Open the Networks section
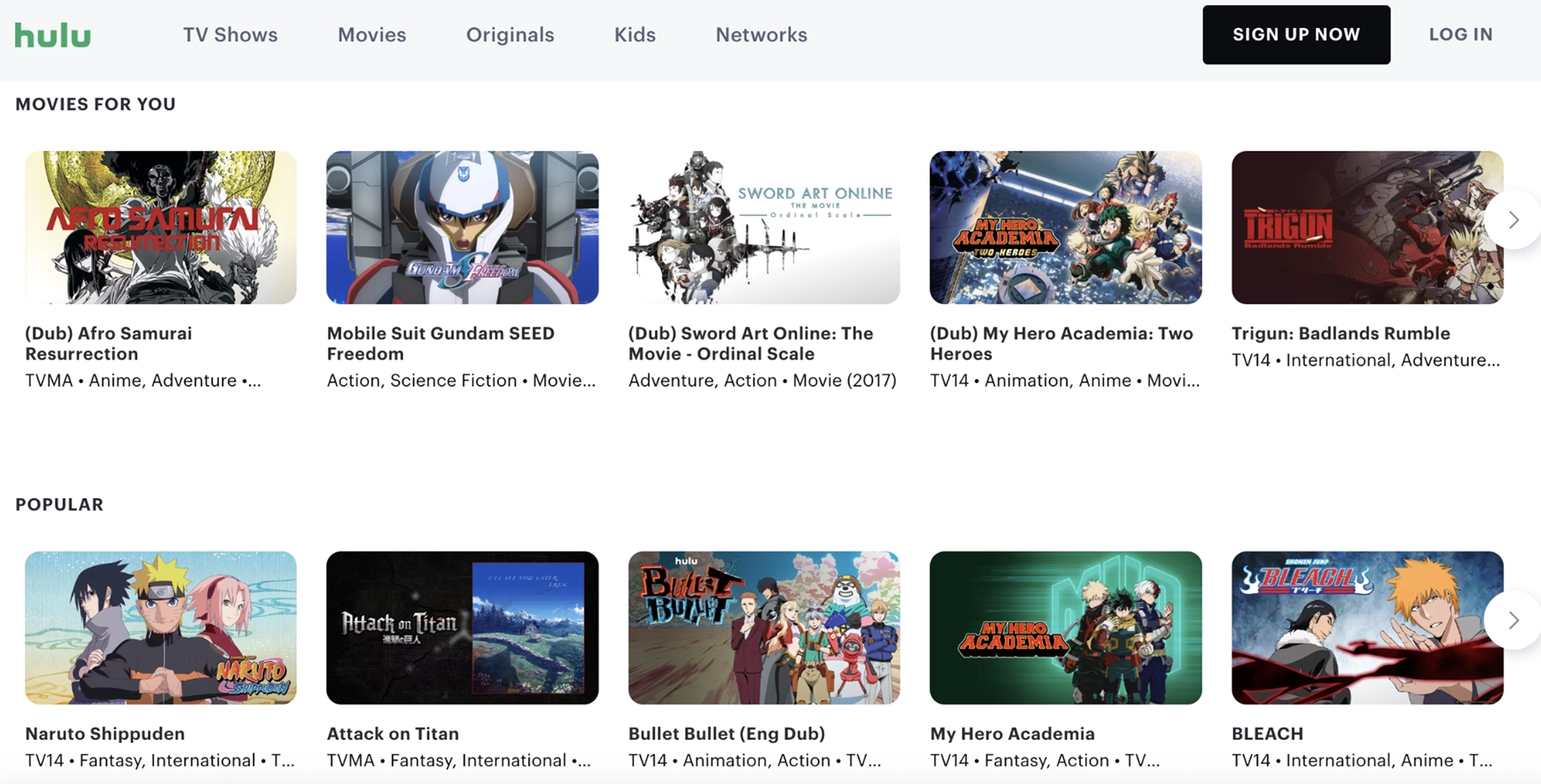Screen dimensions: 1541x784 tap(762, 35)
